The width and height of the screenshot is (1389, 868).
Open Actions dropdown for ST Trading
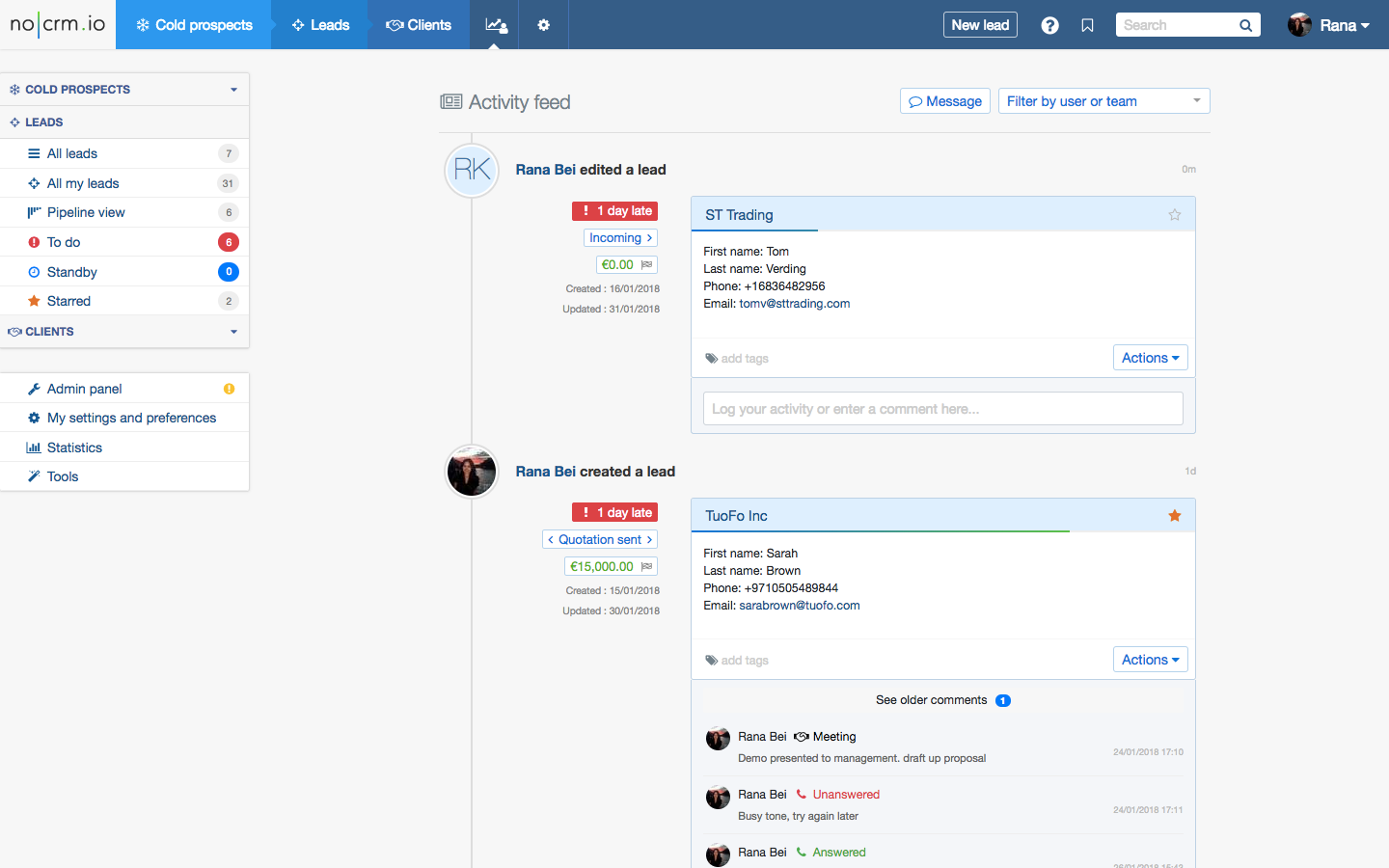1150,358
